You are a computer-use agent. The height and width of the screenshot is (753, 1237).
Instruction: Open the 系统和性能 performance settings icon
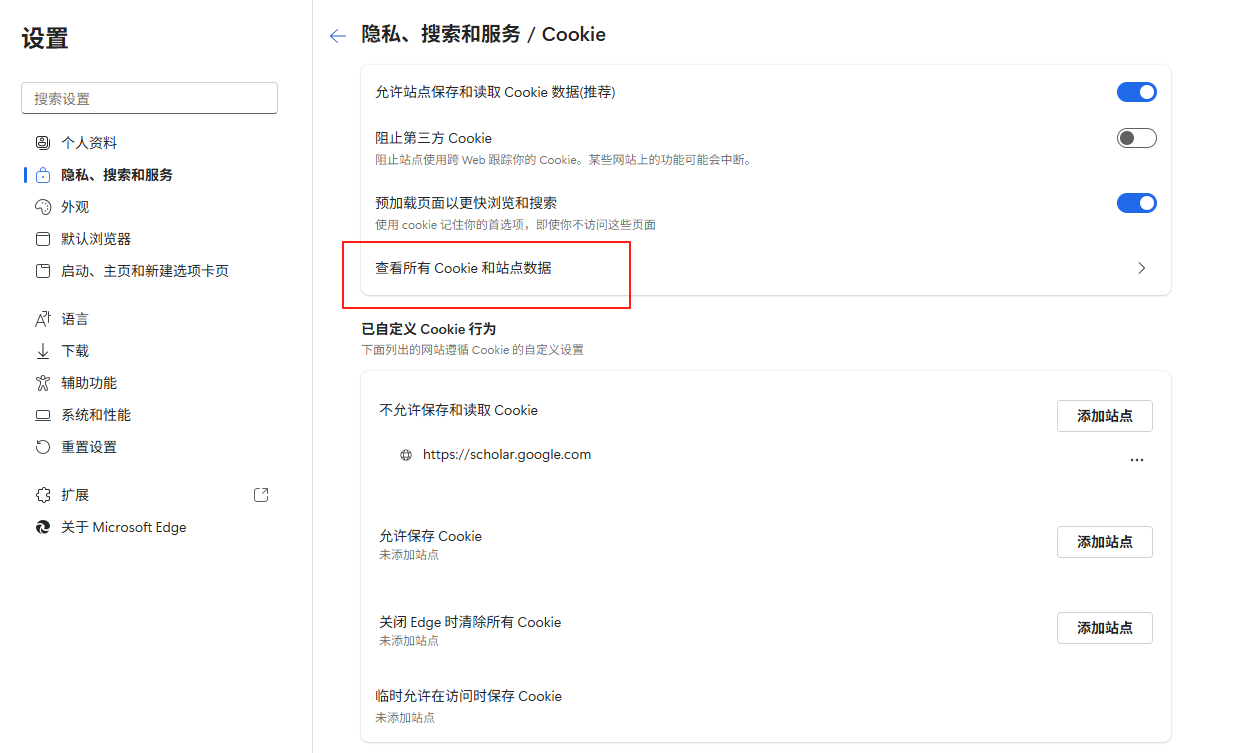[42, 414]
